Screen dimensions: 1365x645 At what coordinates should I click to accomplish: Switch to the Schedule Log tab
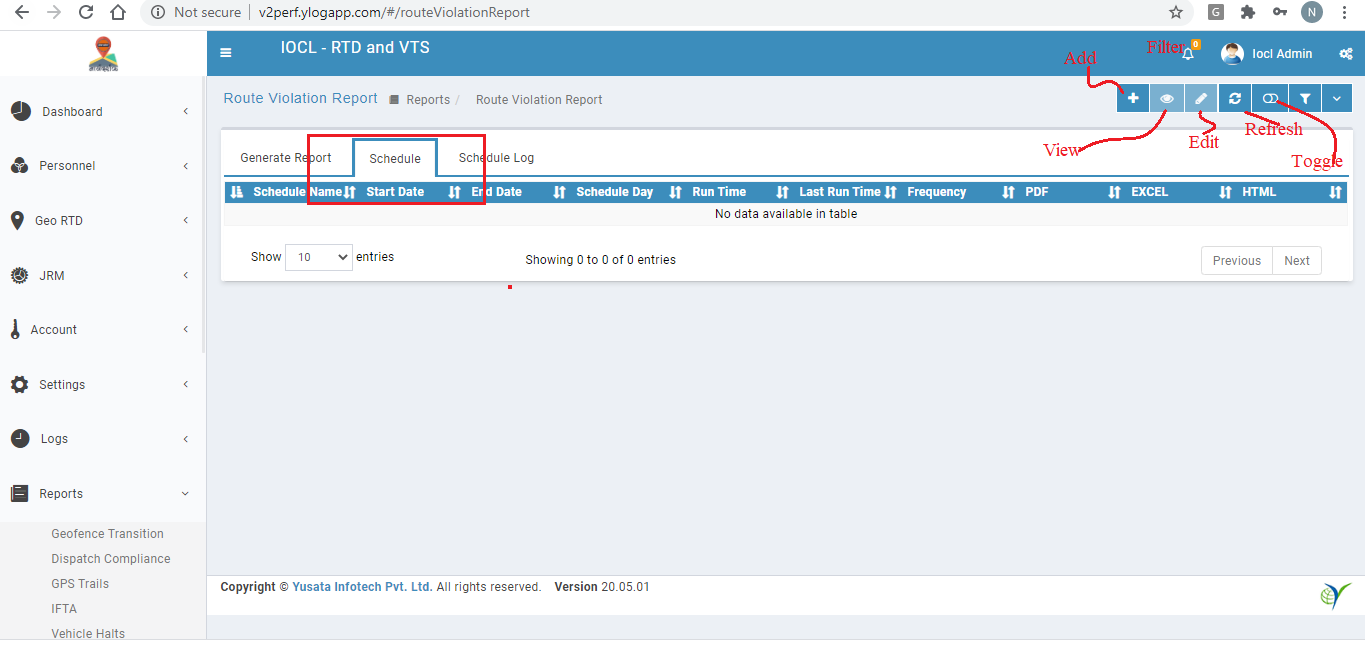(x=496, y=158)
